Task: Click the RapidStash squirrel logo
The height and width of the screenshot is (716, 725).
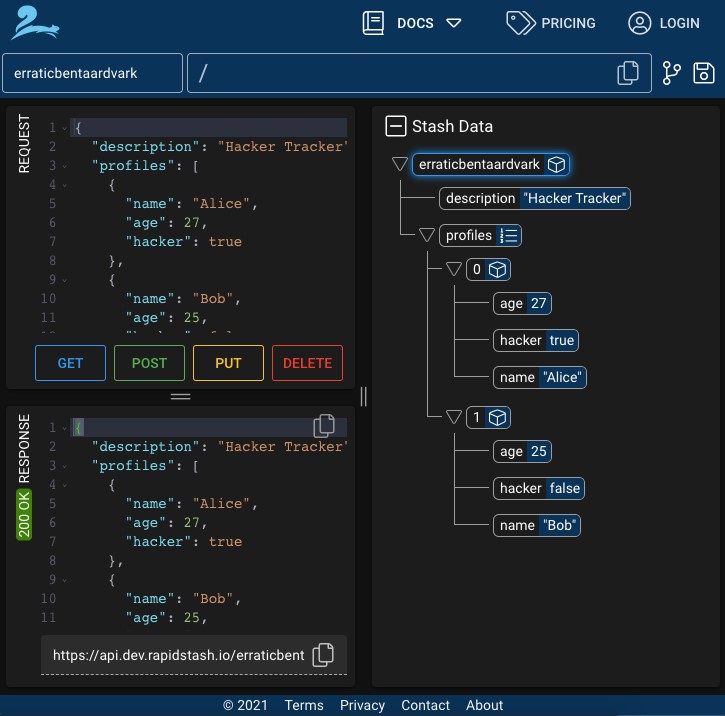Action: (35, 23)
